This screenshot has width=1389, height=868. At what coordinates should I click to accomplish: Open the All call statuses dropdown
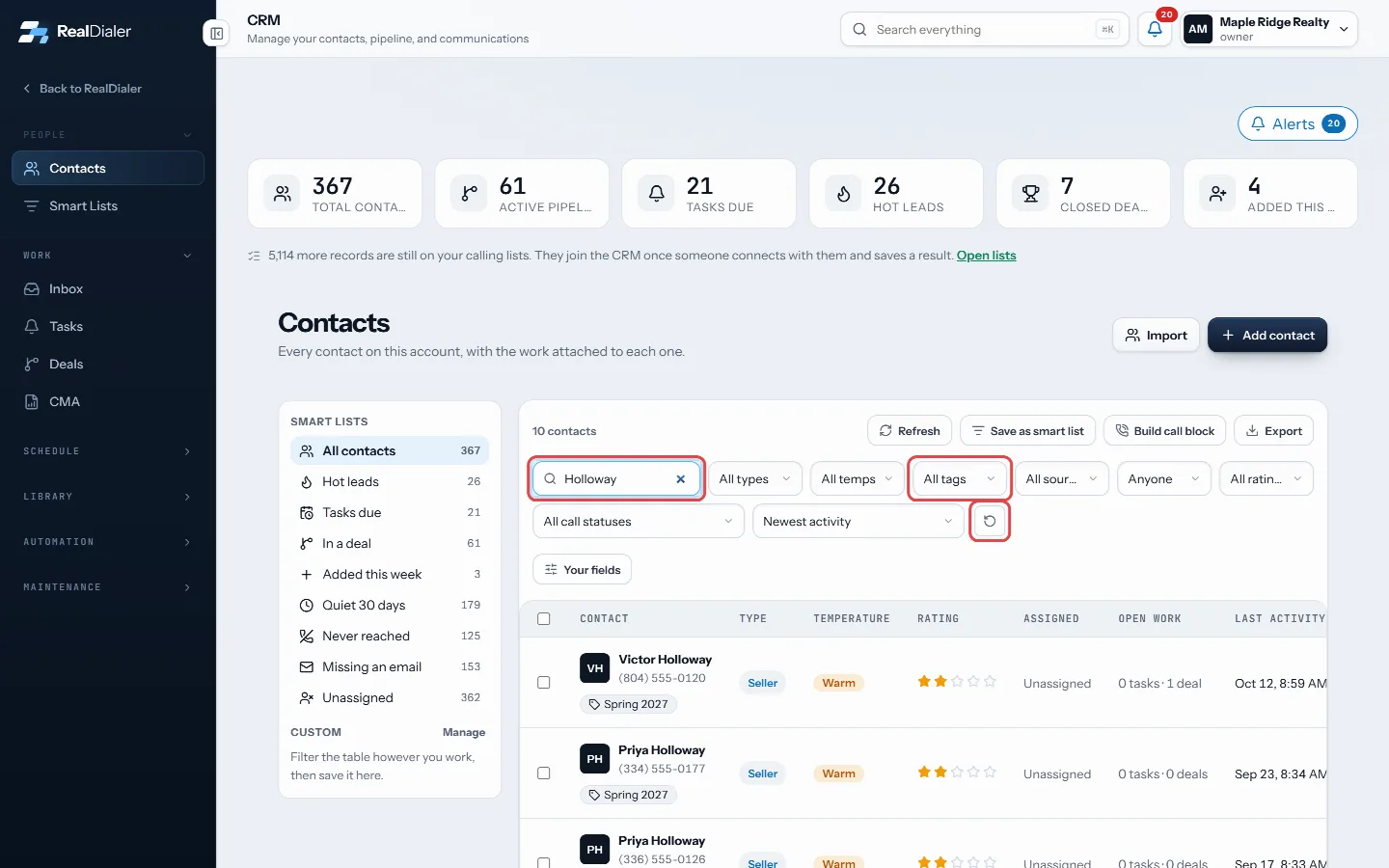(639, 522)
